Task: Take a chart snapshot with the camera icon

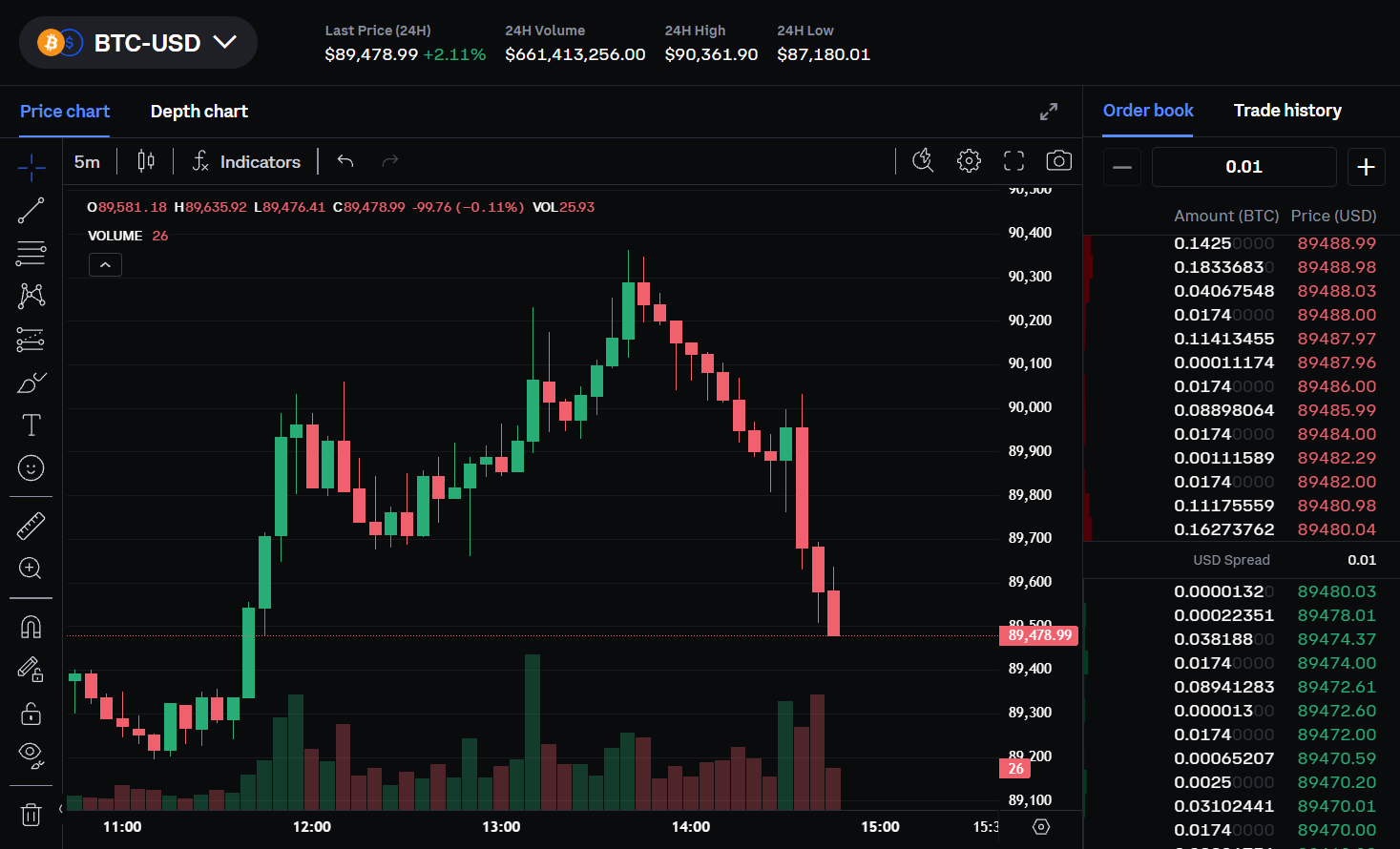Action: point(1058,160)
